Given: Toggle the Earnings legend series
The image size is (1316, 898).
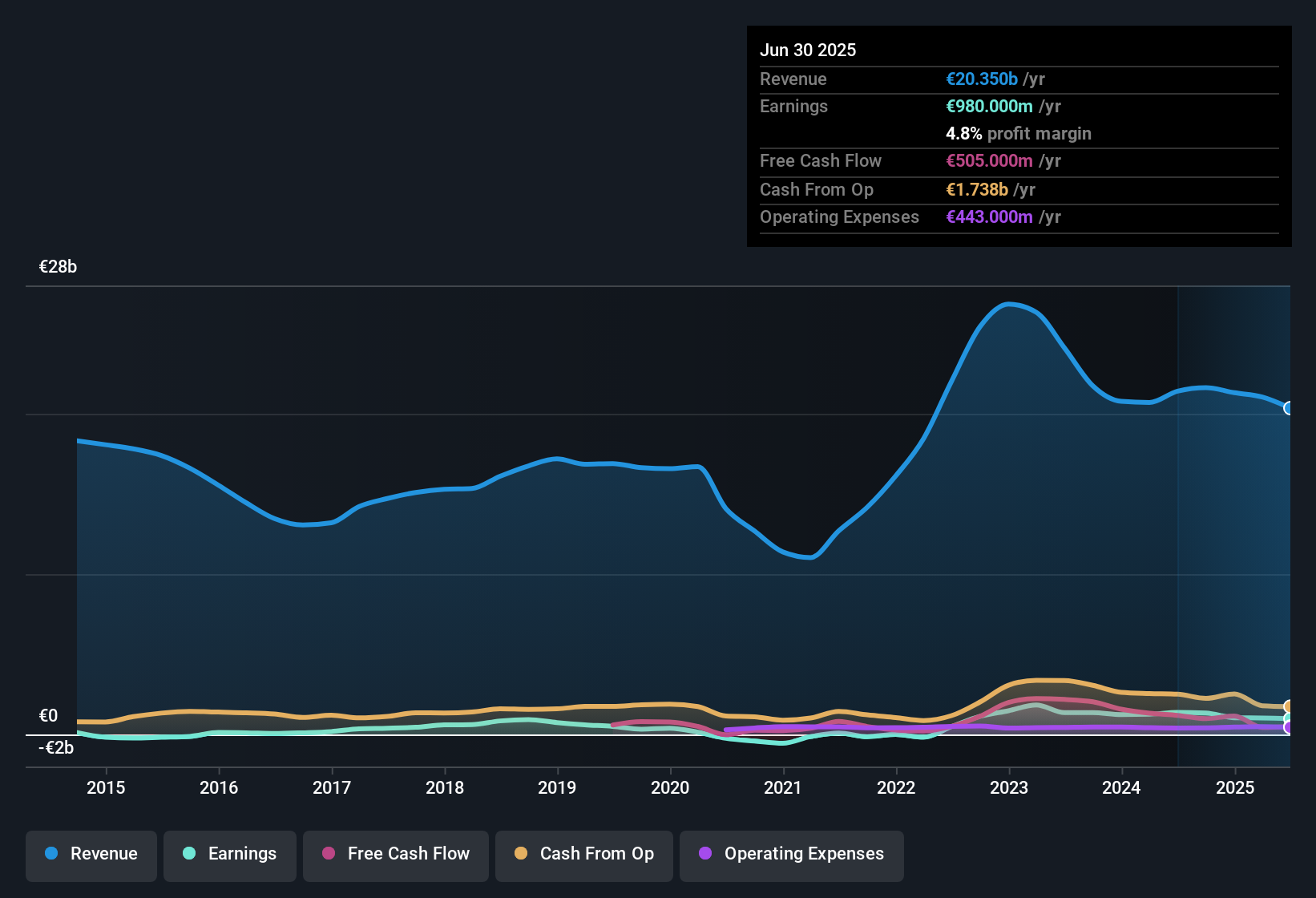Looking at the screenshot, I should tap(230, 854).
